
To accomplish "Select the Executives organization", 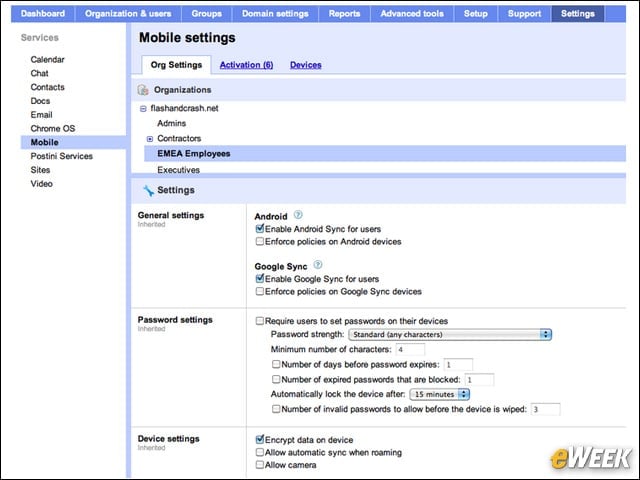I will click(x=178, y=170).
